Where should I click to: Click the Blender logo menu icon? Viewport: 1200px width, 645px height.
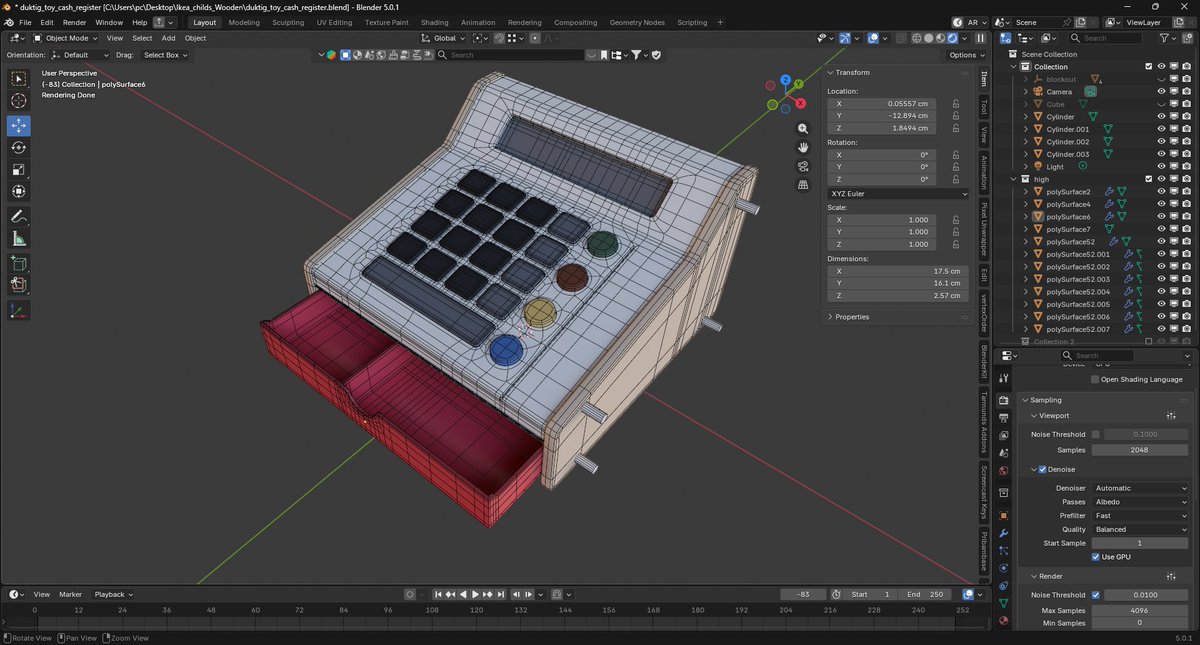click(x=9, y=22)
